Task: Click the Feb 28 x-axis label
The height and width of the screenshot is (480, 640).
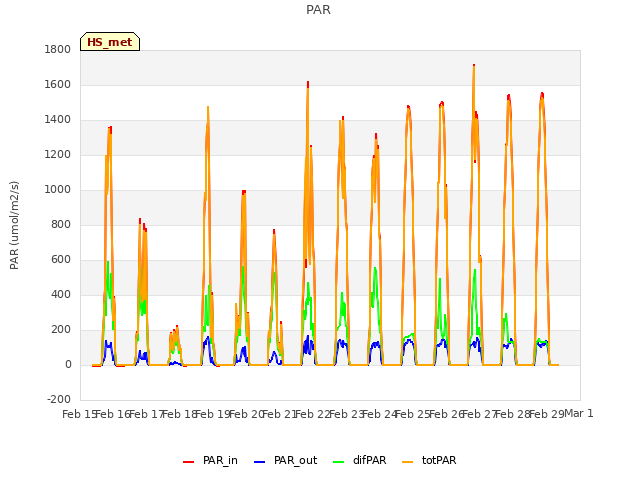Action: coord(513,414)
